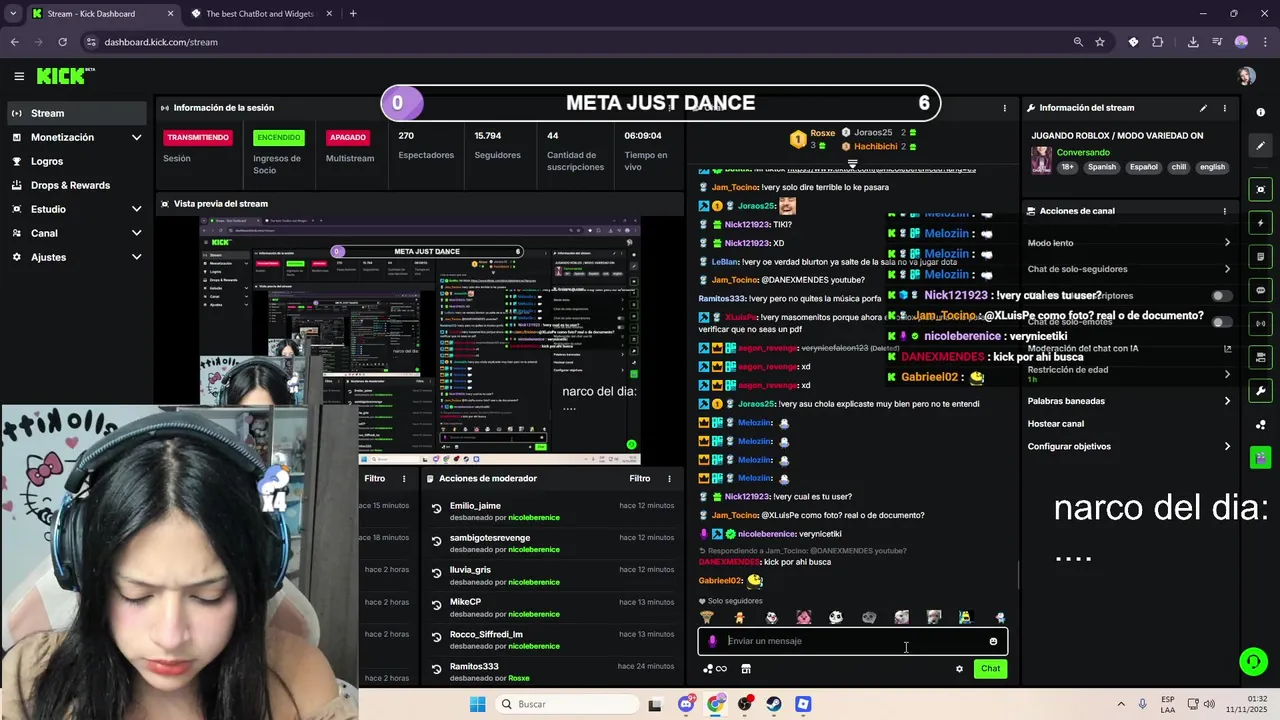Click the shop icon below chat input
Viewport: 1280px width, 720px height.
[746, 669]
